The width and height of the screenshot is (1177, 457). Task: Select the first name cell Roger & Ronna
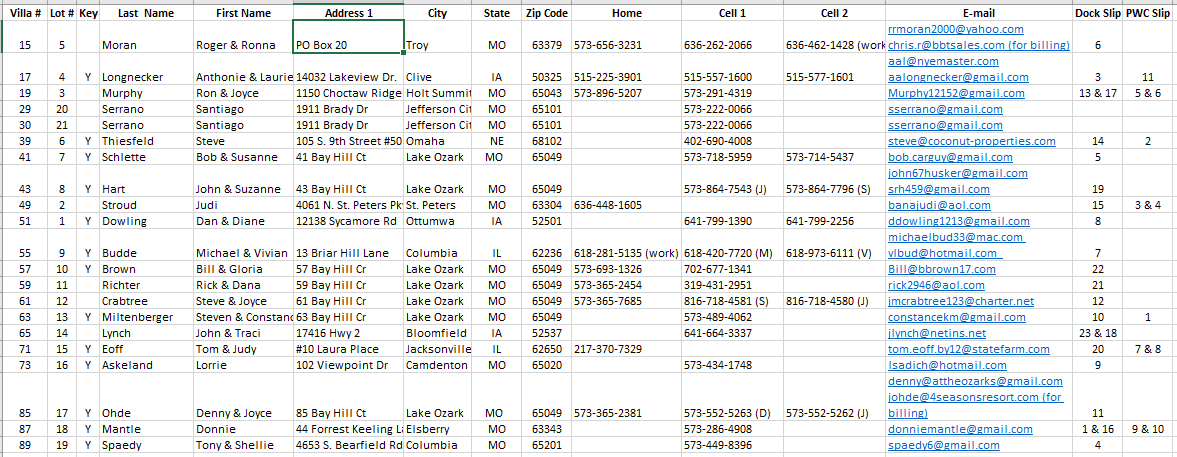click(243, 38)
